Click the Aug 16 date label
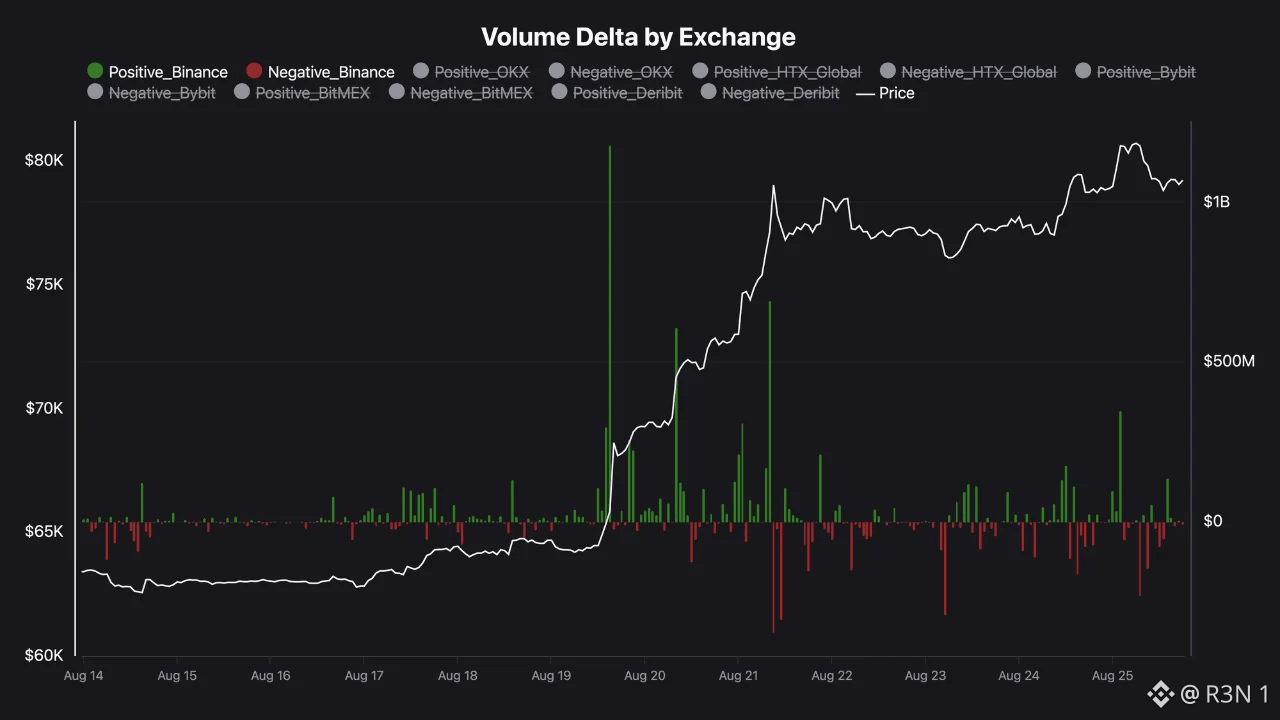1280x720 pixels. [x=270, y=676]
